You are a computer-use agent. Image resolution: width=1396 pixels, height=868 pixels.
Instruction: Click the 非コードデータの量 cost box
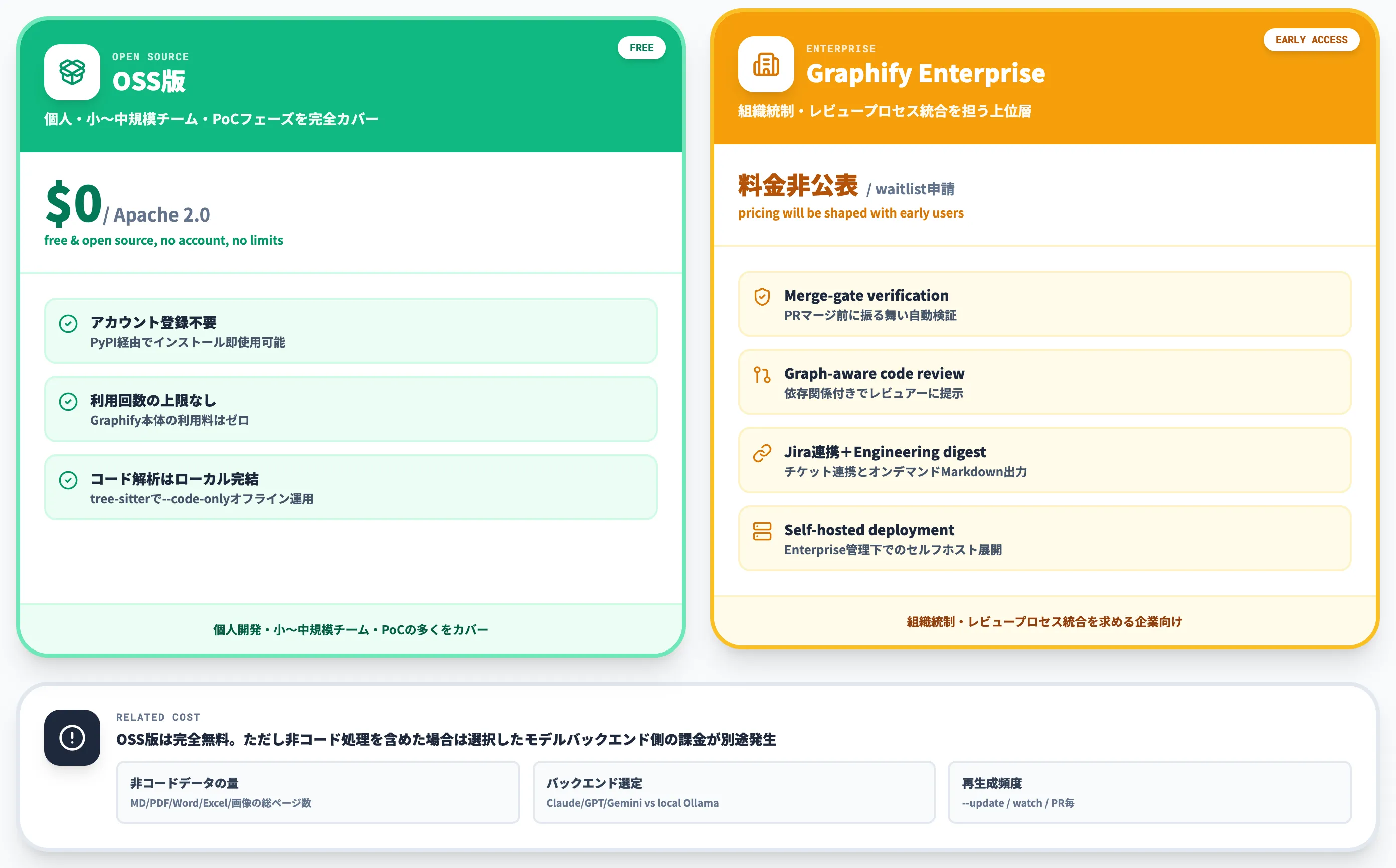pos(318,792)
